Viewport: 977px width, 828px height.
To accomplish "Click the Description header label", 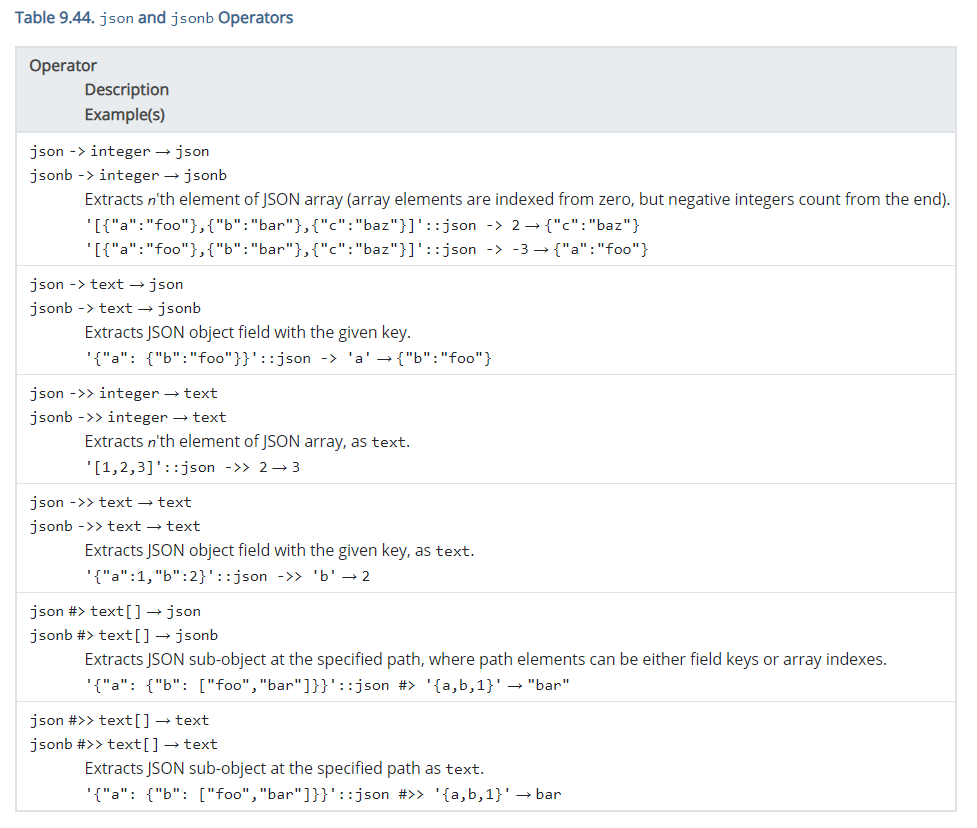I will click(126, 90).
